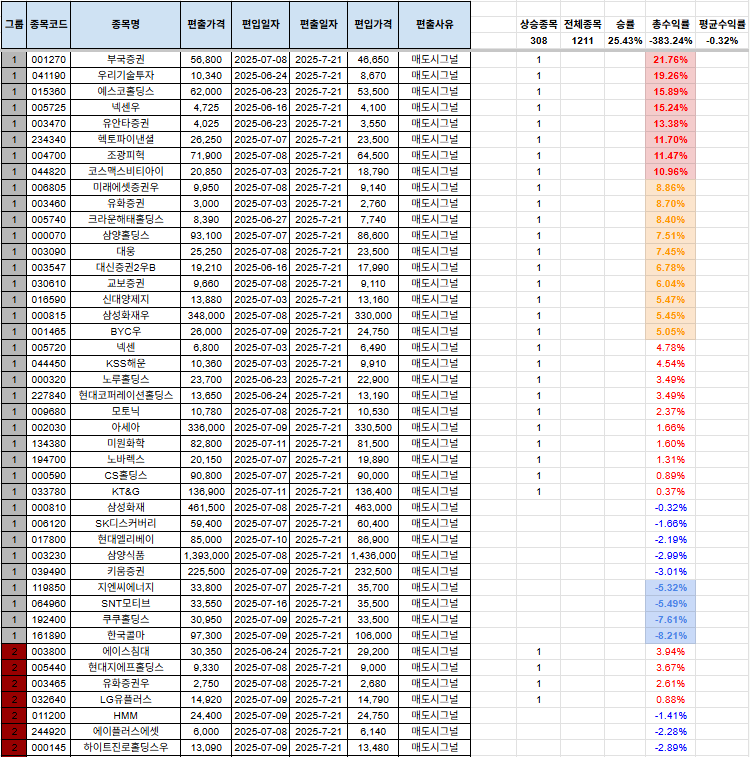The image size is (750, 757).
Task: Click the 교보증권 name cell
Action: (125, 283)
